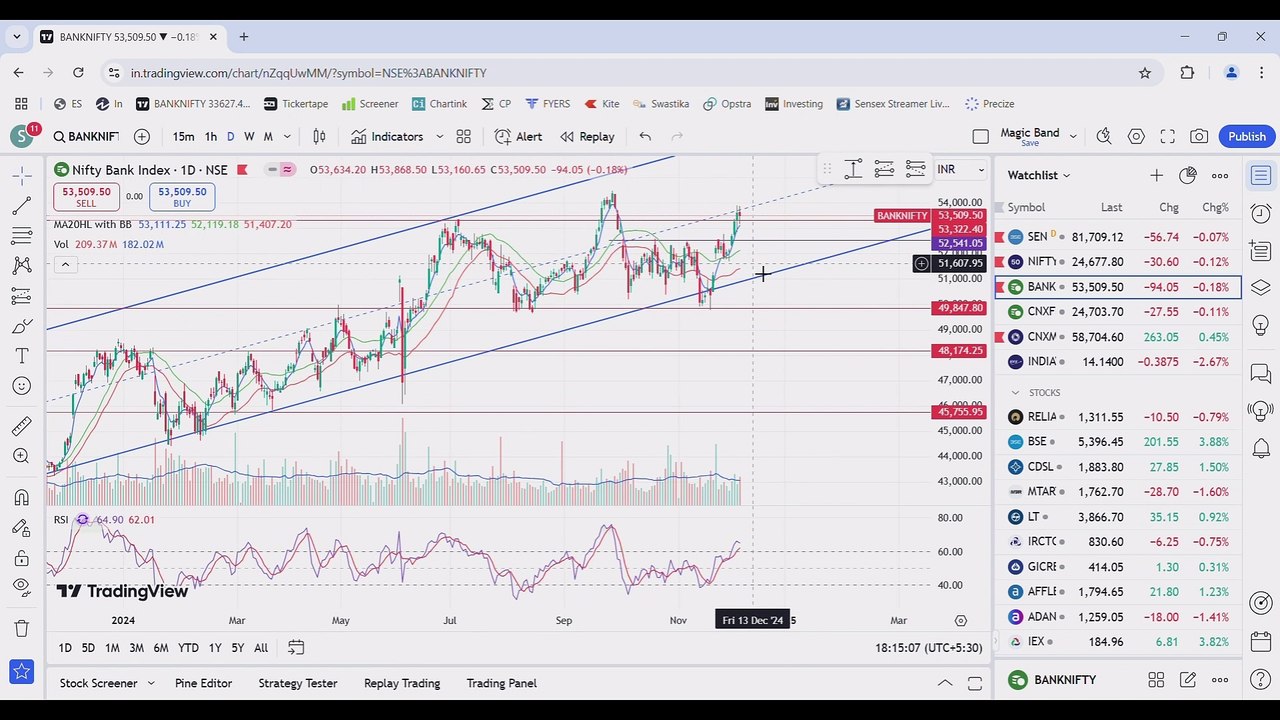Expand the favorite indicators dropdown arrow
The height and width of the screenshot is (720, 1280).
coord(439,137)
